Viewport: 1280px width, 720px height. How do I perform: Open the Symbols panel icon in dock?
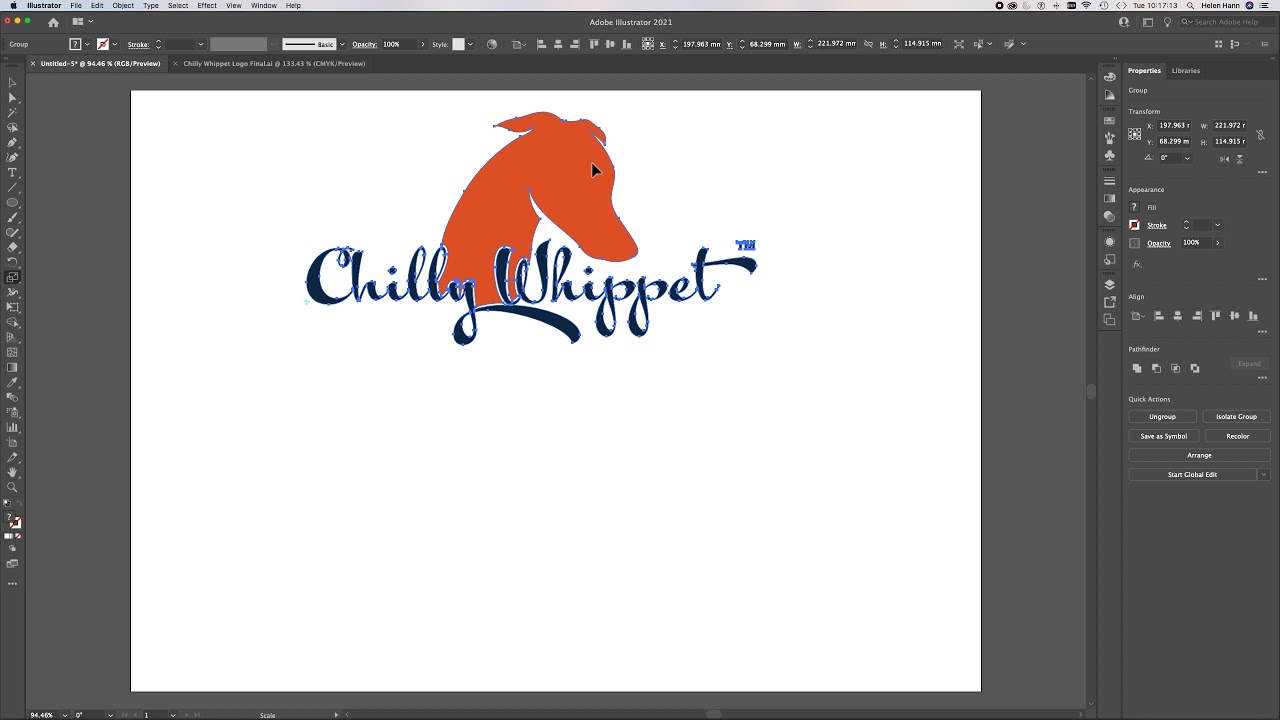[x=1109, y=155]
